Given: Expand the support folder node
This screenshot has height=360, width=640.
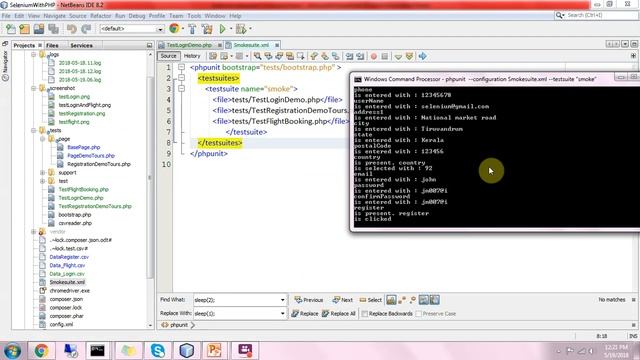Looking at the screenshot, I should pyautogui.click(x=42, y=173).
